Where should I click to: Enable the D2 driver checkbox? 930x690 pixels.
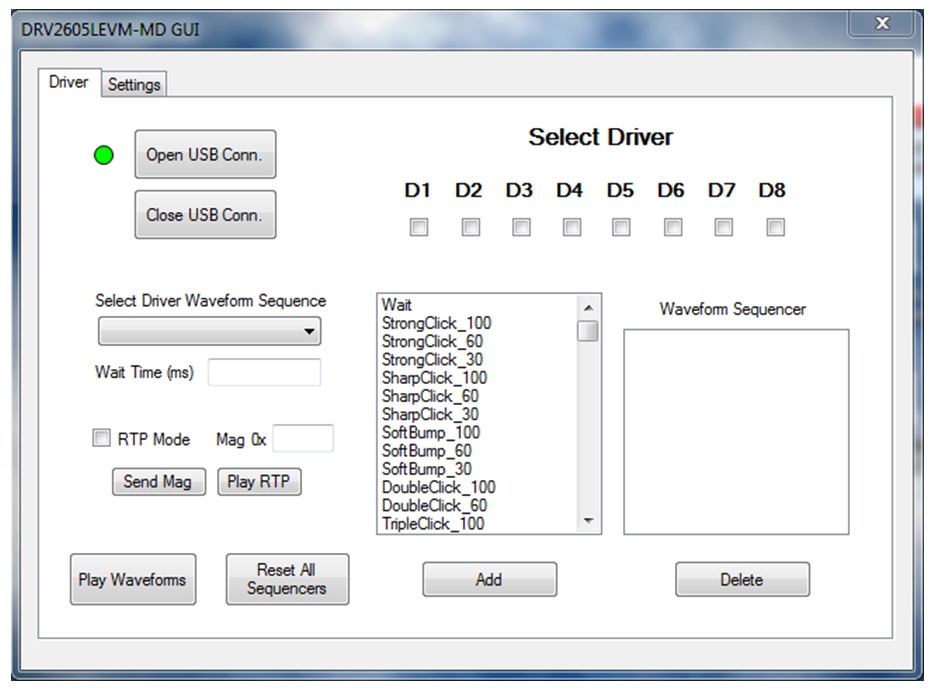(x=470, y=227)
